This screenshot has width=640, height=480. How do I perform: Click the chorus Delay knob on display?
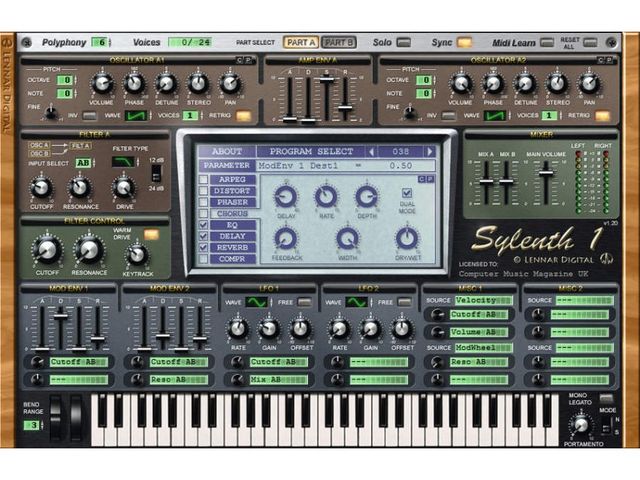(286, 197)
